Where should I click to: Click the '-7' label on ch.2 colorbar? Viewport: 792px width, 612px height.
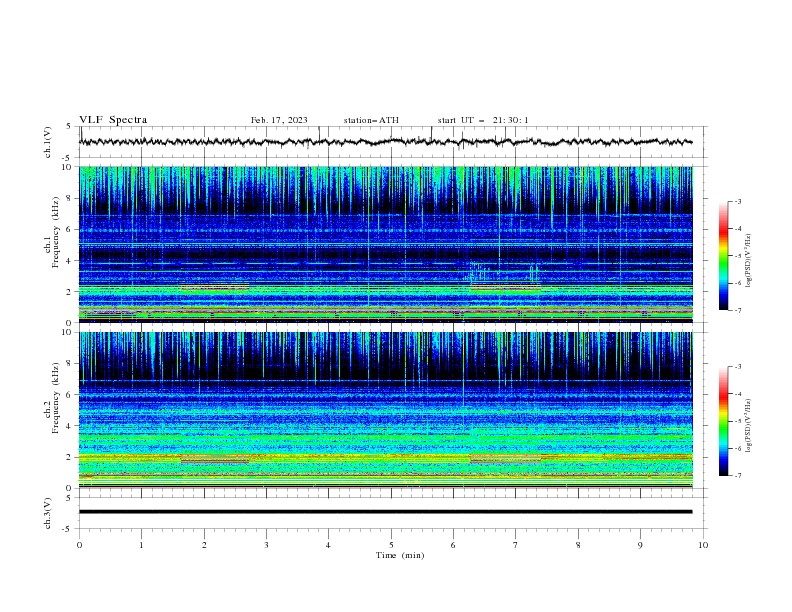click(737, 476)
